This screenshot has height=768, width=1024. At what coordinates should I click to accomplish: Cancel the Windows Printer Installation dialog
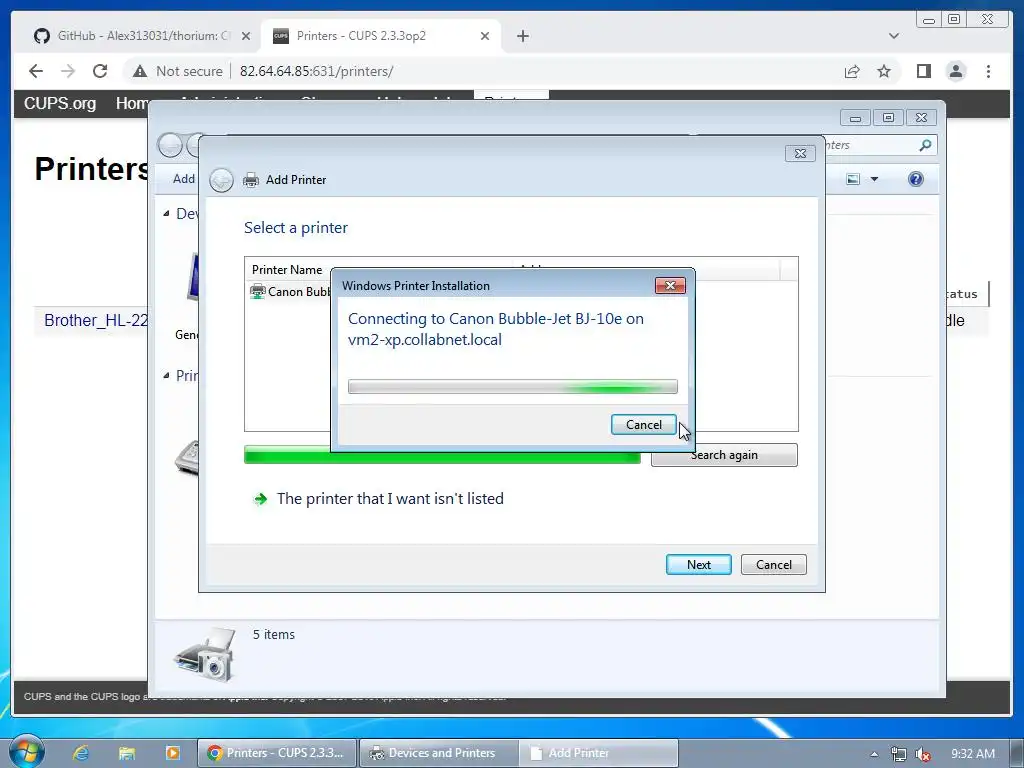(x=643, y=424)
